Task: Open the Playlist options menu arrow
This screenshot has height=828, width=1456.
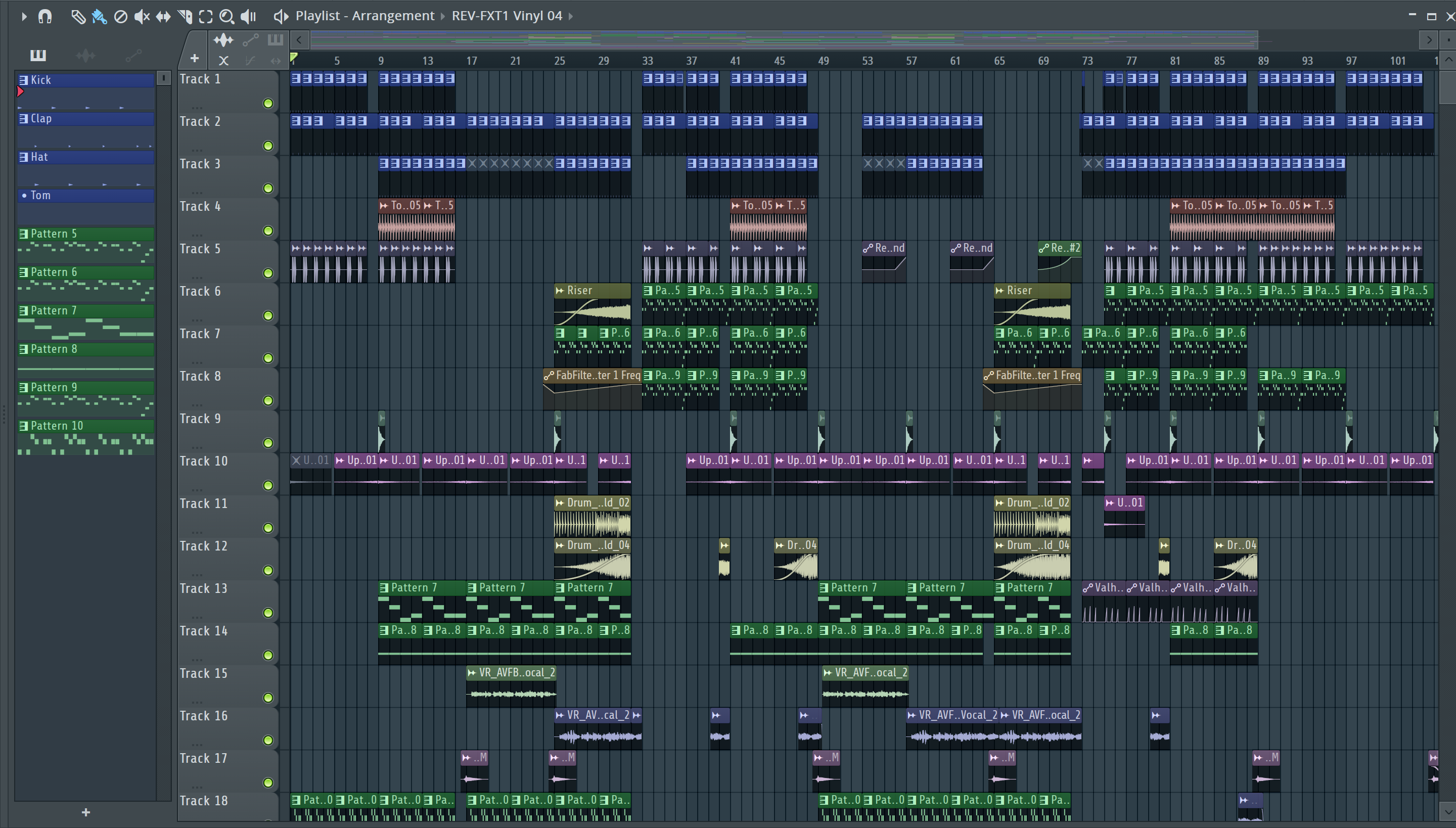Action: click(x=23, y=17)
